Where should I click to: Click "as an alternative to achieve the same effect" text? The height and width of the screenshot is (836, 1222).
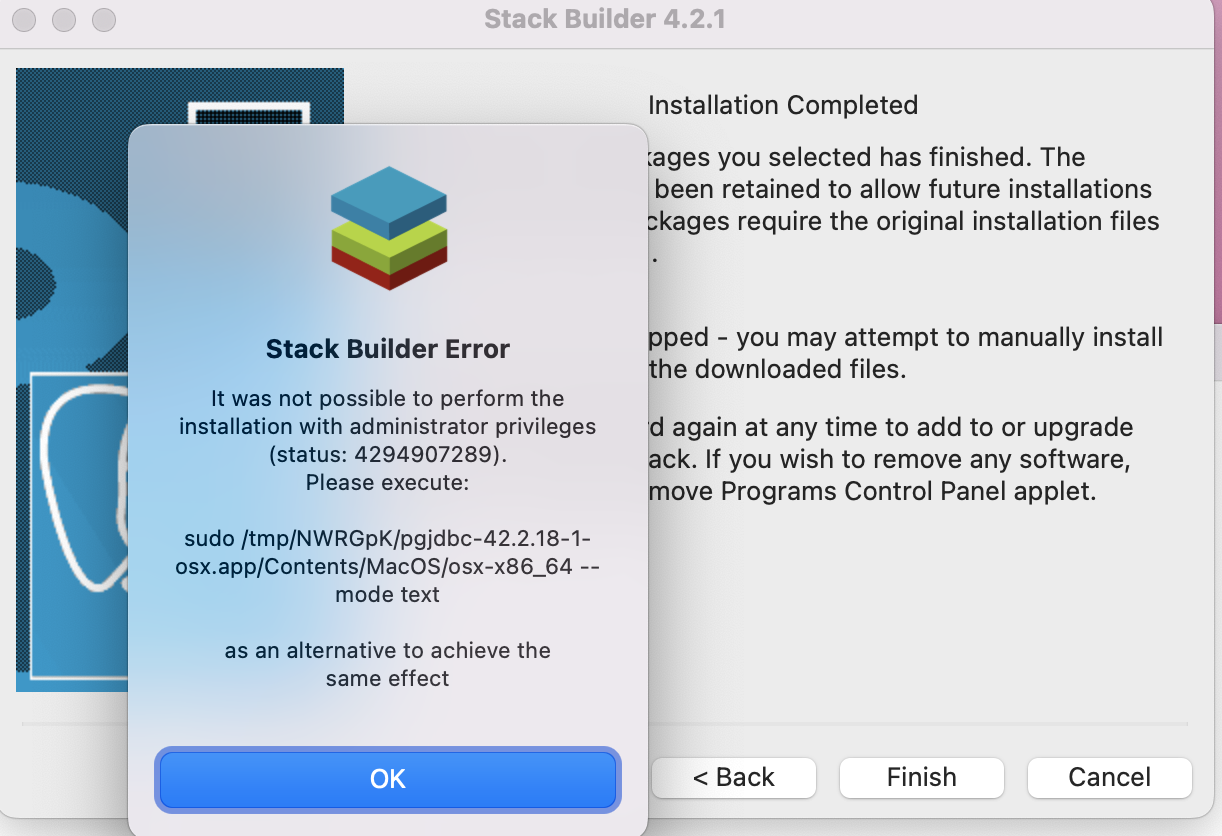point(388,664)
